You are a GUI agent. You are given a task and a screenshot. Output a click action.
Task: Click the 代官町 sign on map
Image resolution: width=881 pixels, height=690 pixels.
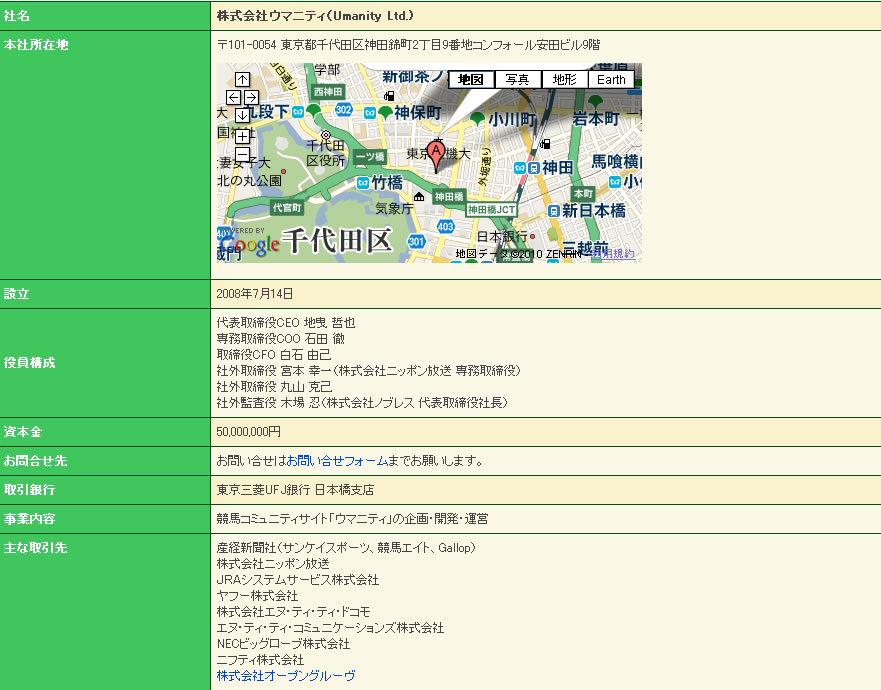pyautogui.click(x=287, y=208)
